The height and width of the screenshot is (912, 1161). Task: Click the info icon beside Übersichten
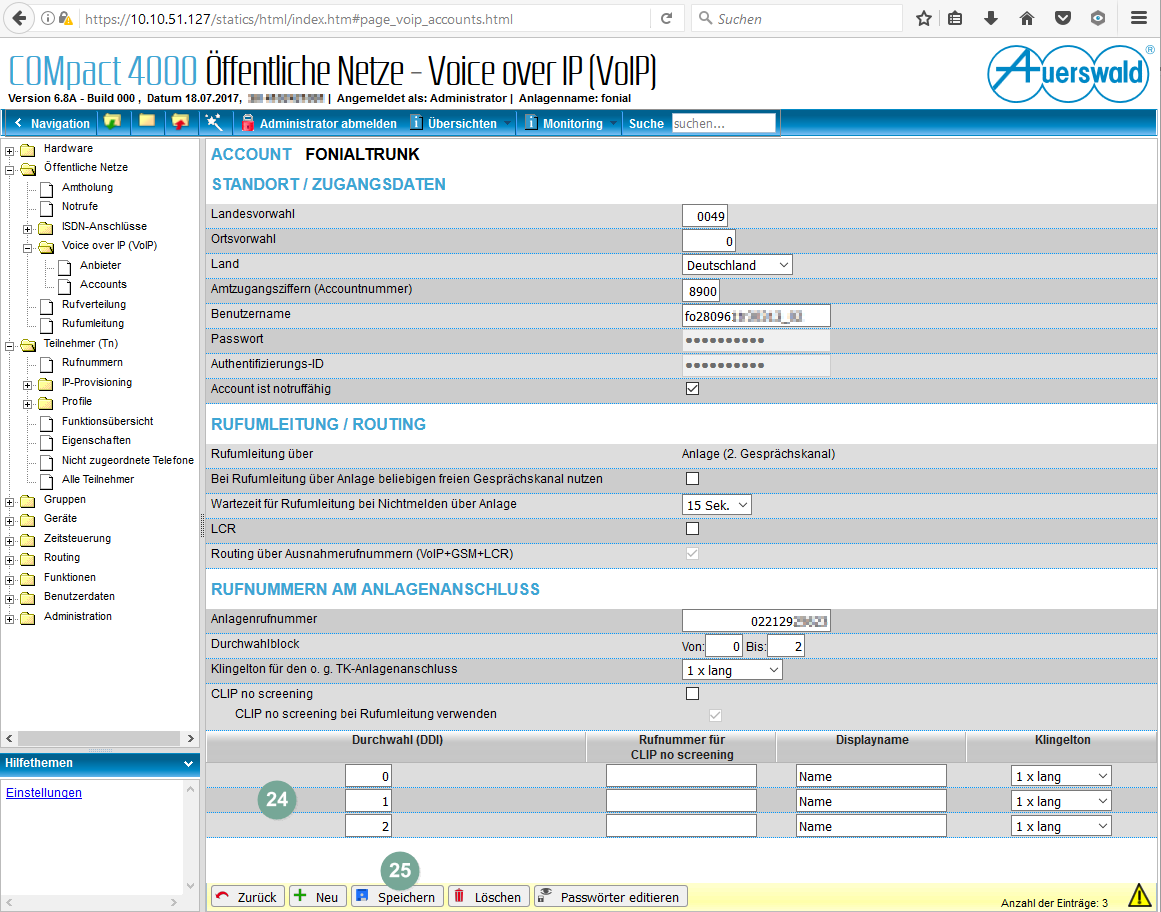coord(417,123)
